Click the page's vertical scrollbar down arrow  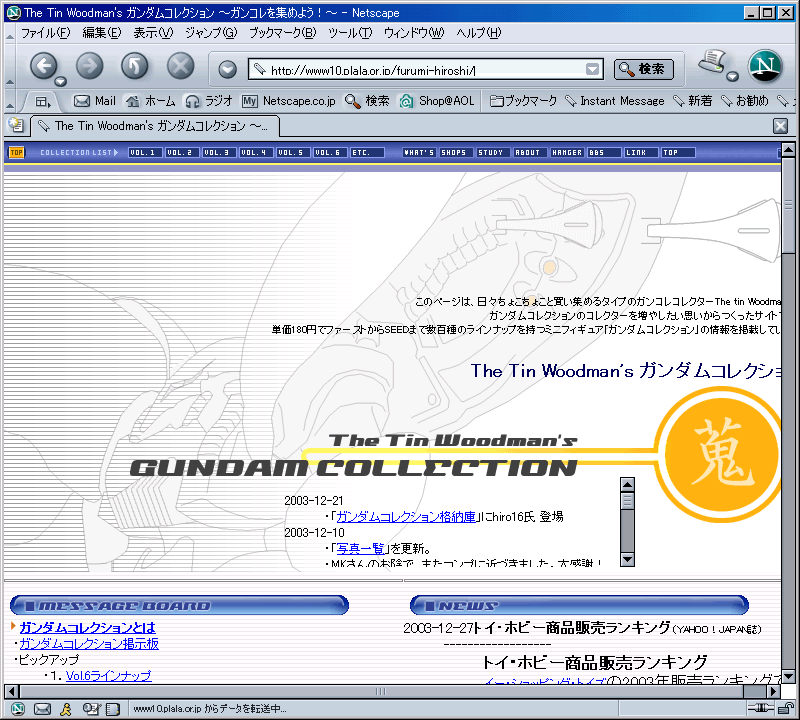point(788,677)
